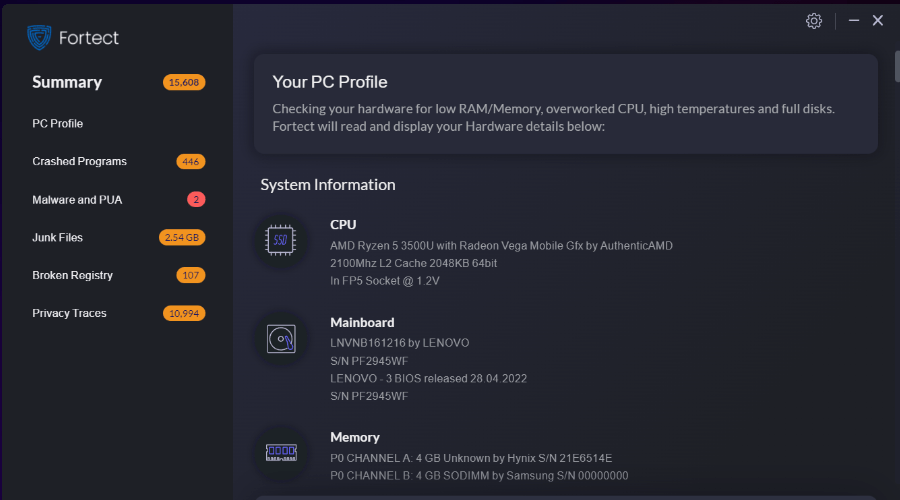Click the System Information heading
This screenshot has height=500, width=900.
(x=328, y=184)
